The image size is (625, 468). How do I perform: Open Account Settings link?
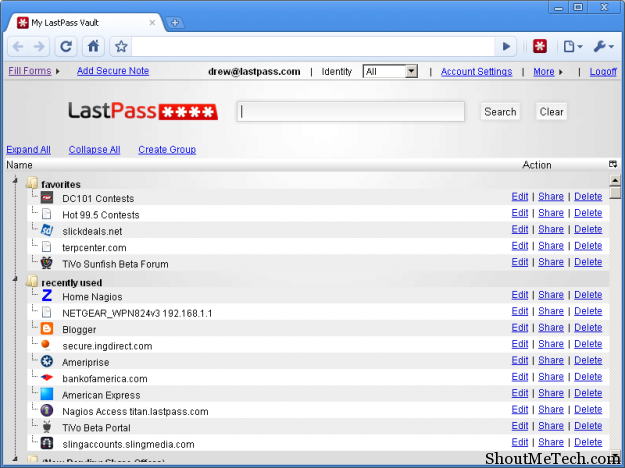click(x=476, y=72)
